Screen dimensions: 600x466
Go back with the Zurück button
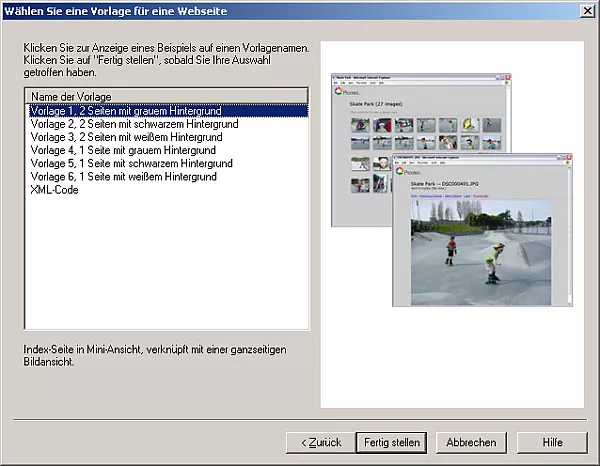(317, 442)
